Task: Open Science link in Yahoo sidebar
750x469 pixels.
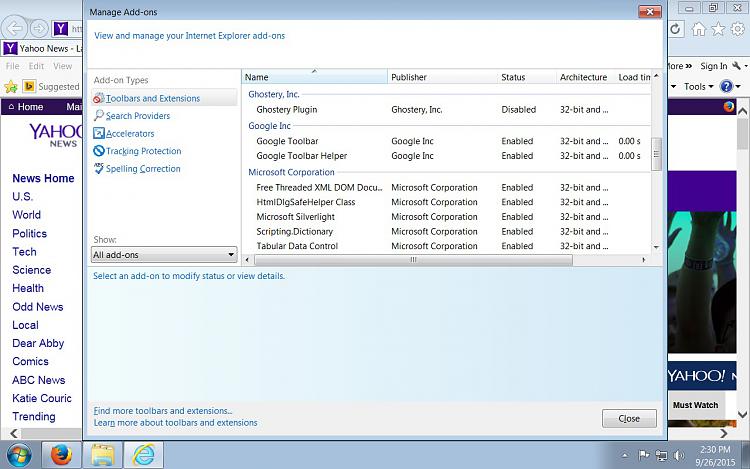Action: point(32,270)
